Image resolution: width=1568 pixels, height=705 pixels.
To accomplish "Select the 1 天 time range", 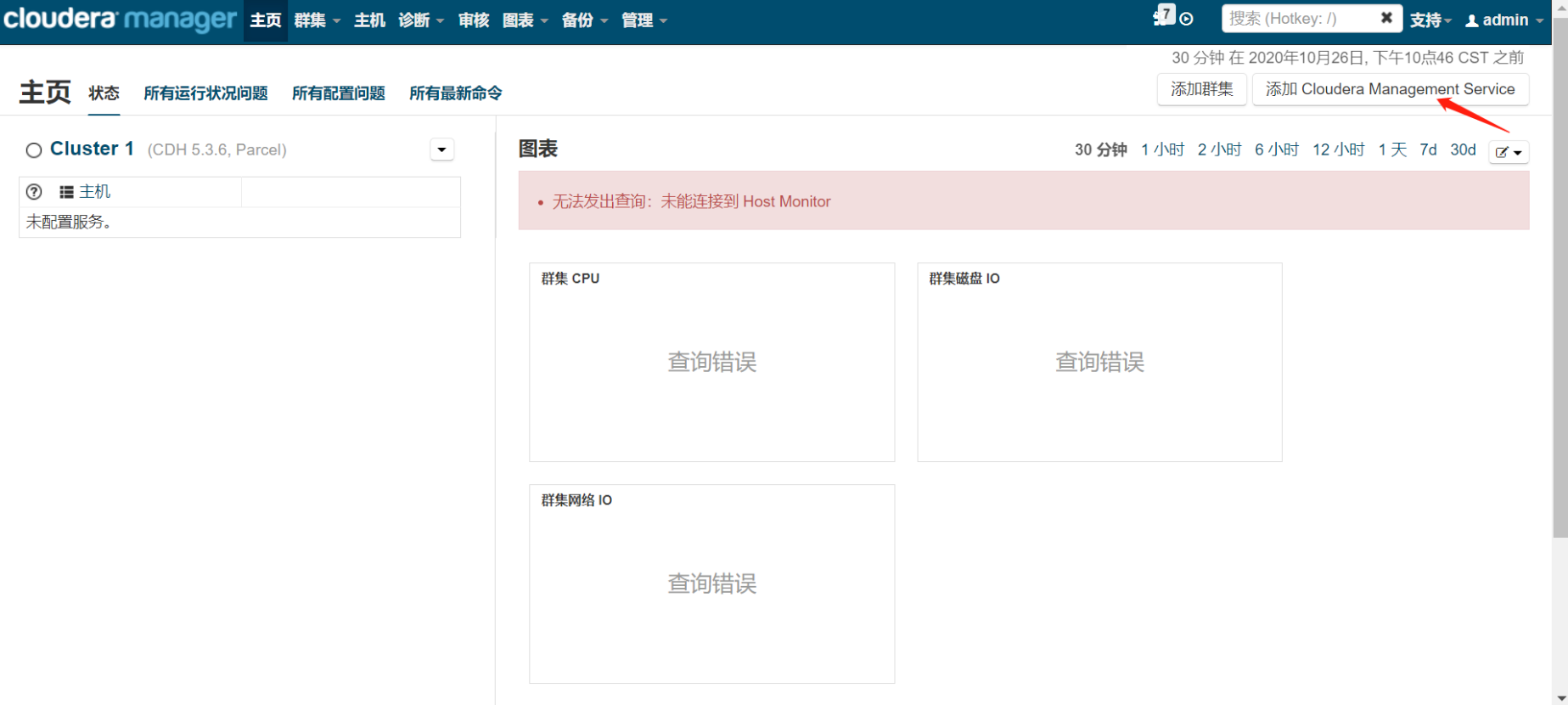I will pos(1392,150).
